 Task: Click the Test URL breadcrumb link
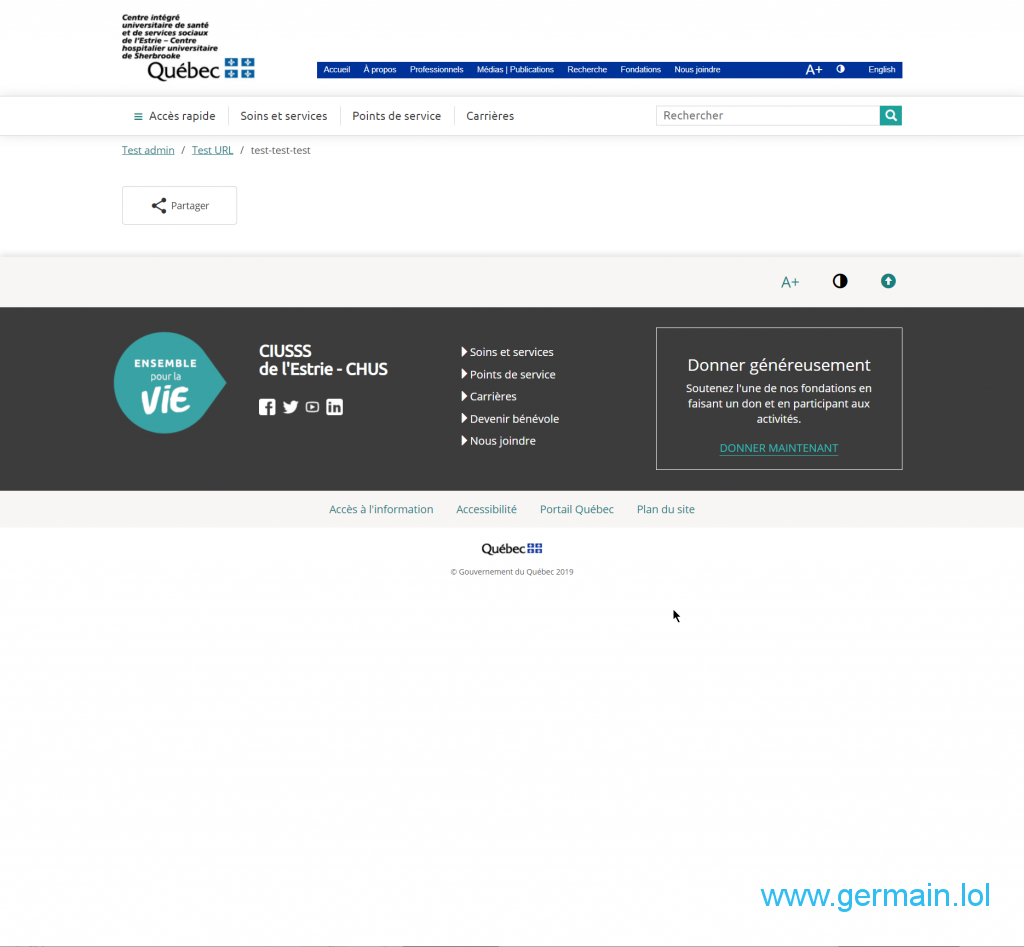[x=212, y=150]
